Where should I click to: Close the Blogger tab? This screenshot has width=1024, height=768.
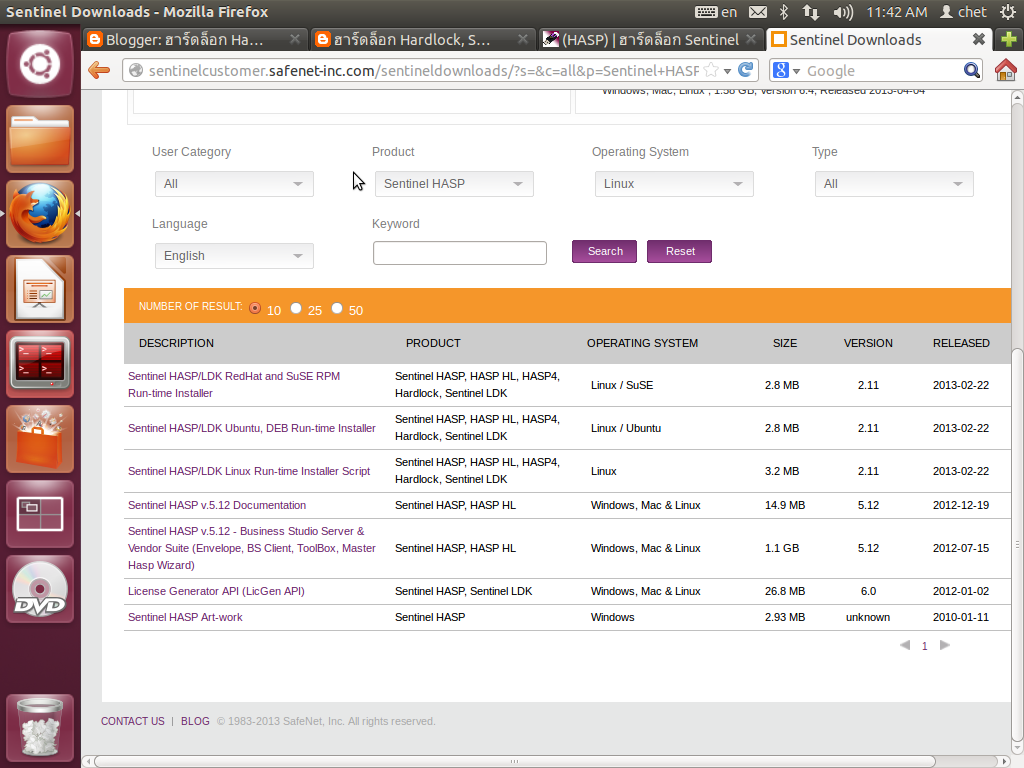point(295,39)
